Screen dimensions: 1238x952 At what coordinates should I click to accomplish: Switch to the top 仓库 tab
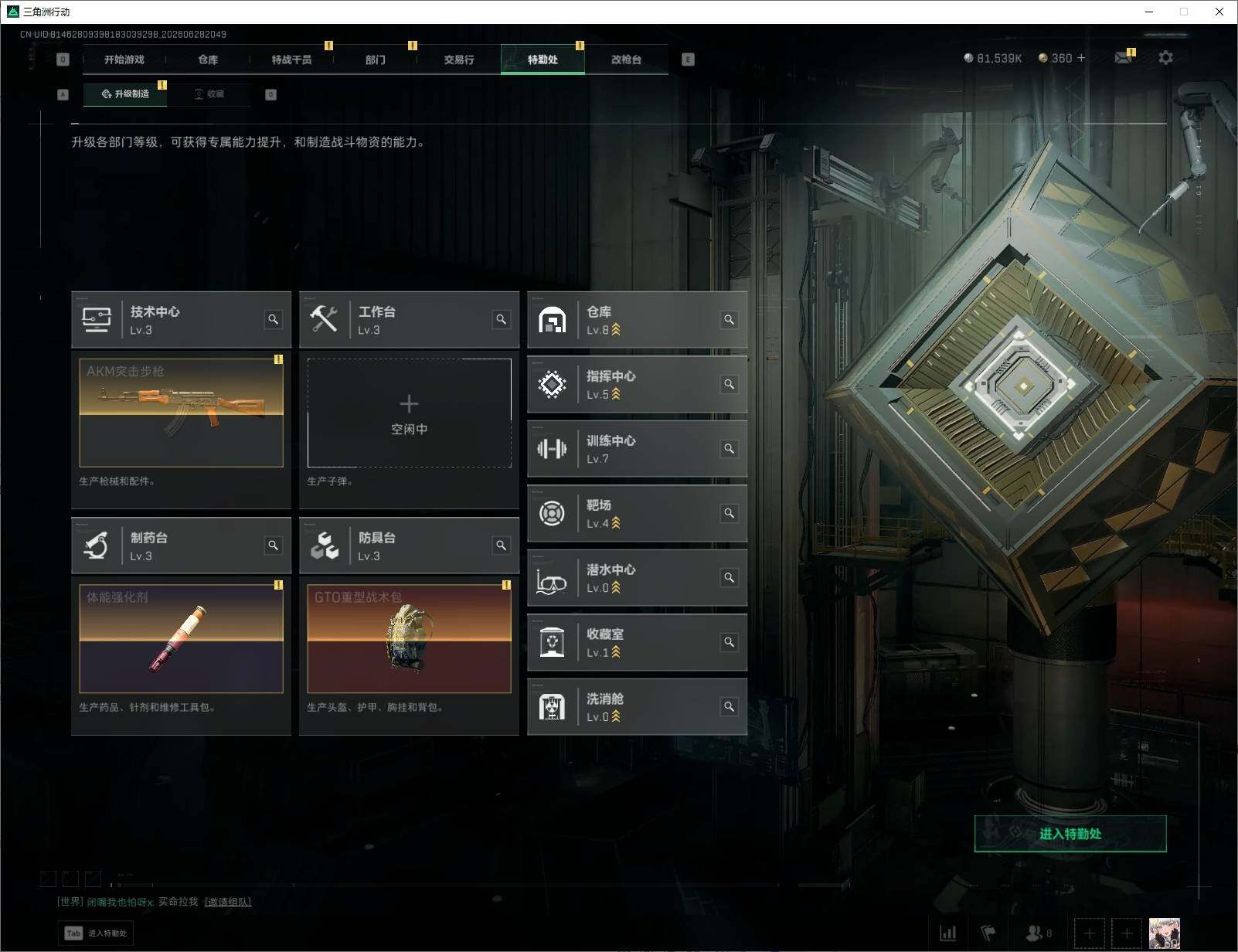208,59
